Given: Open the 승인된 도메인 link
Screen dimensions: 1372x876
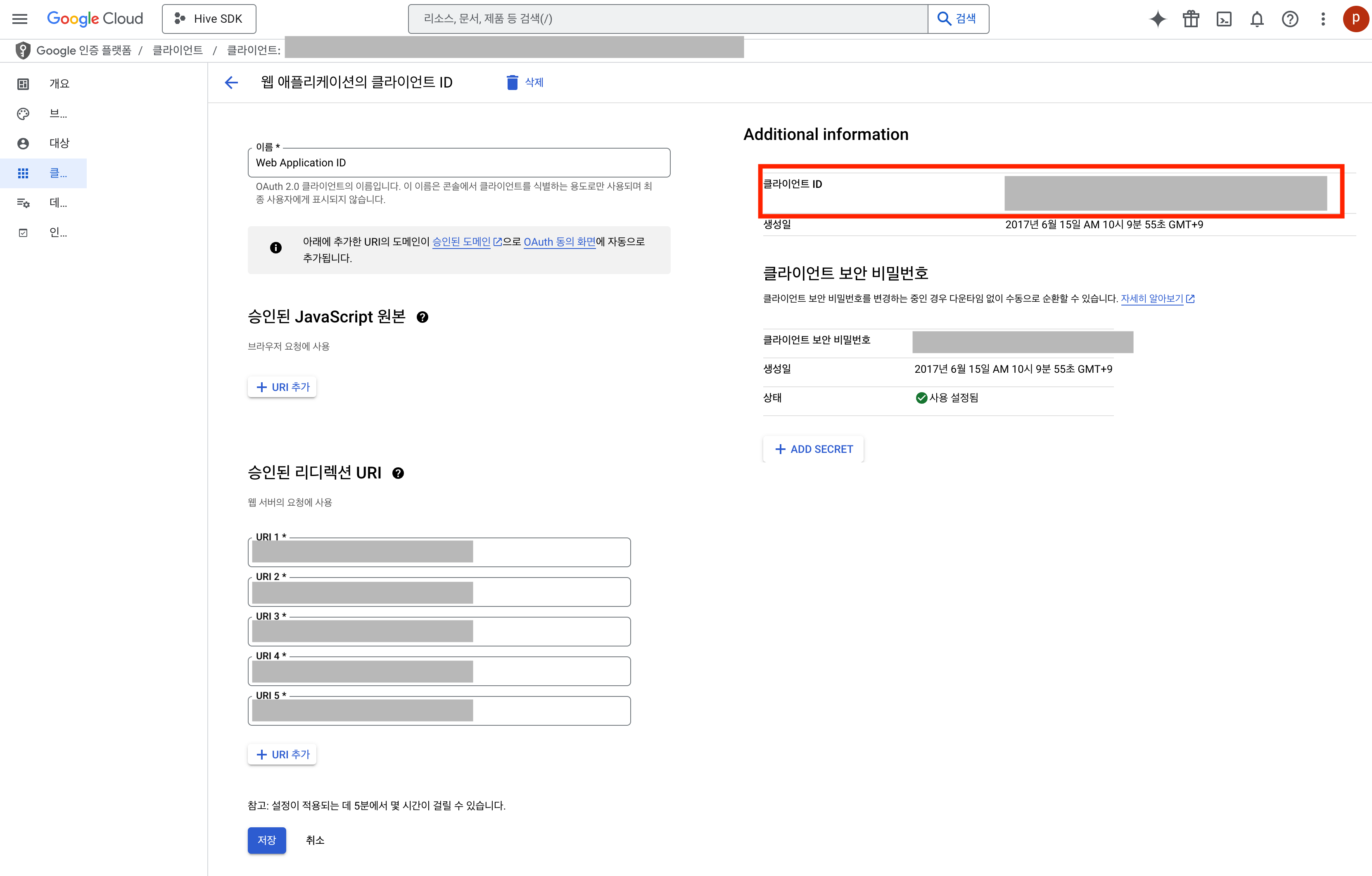Looking at the screenshot, I should pyautogui.click(x=461, y=241).
